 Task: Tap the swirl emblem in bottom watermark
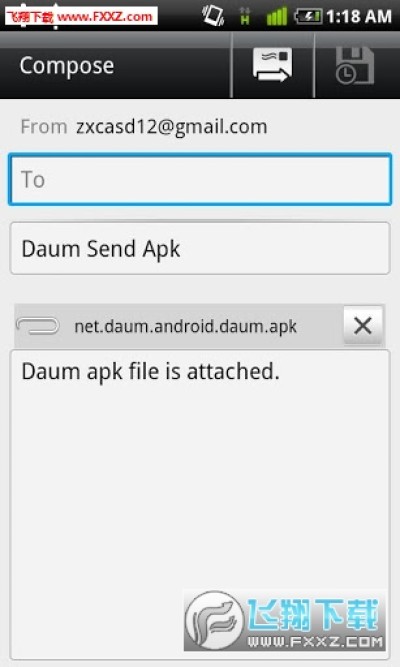[214, 620]
